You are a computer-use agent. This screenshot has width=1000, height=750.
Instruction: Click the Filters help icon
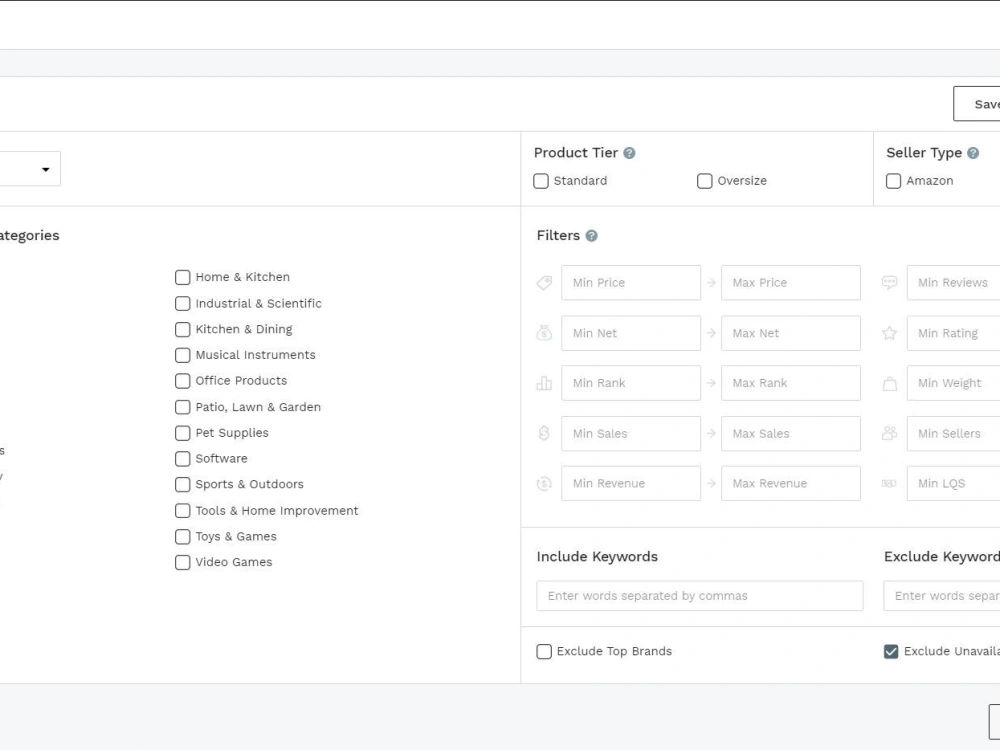591,236
